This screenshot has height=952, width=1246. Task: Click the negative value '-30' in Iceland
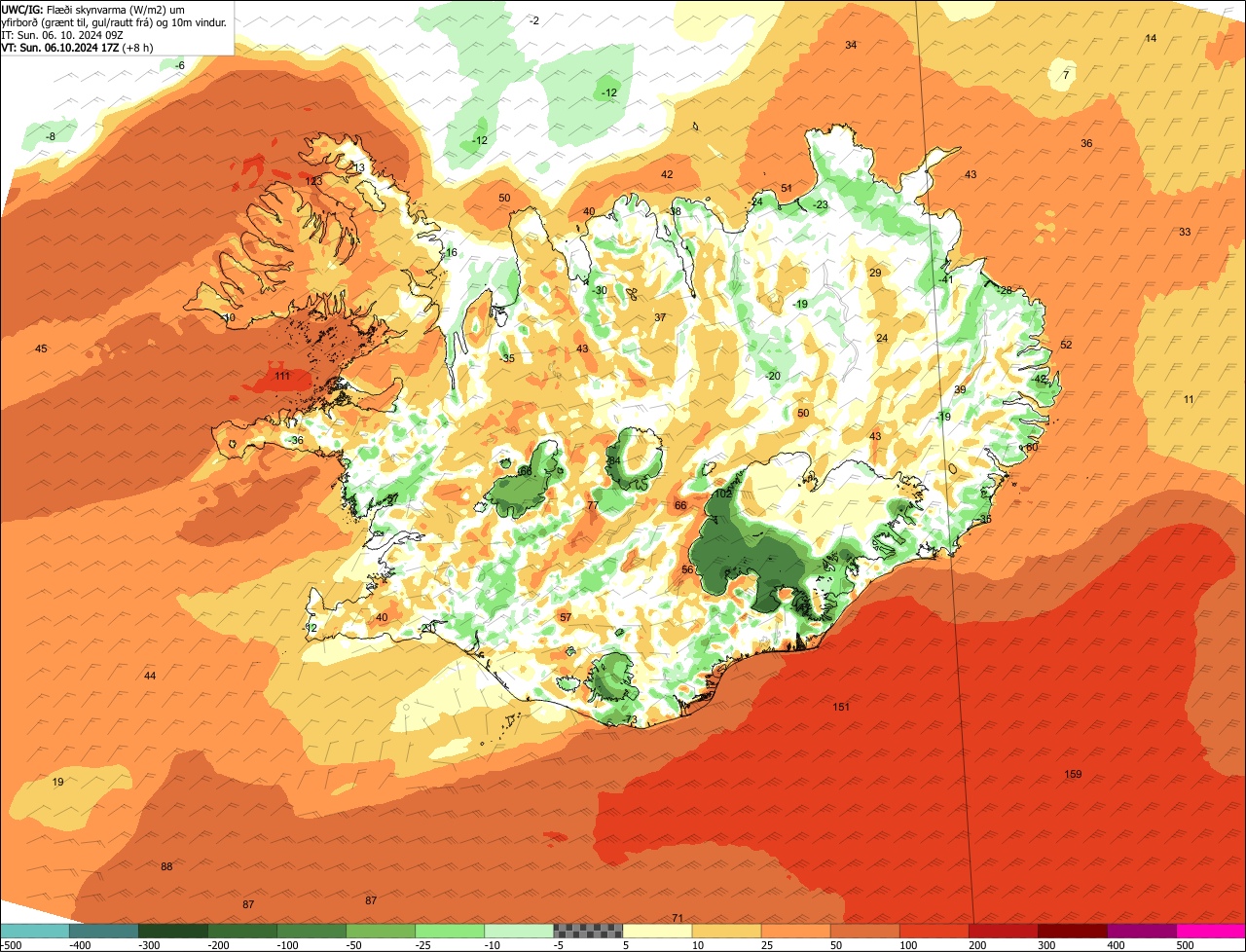click(600, 290)
